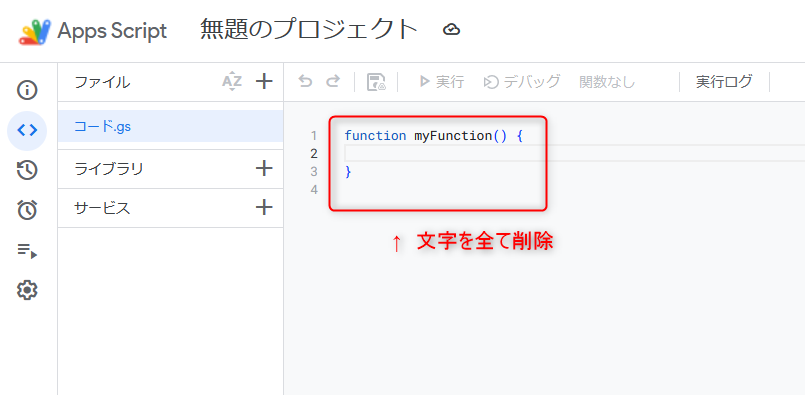This screenshot has height=395, width=805.
Task: Sort files using the AZ icon
Action: click(232, 82)
